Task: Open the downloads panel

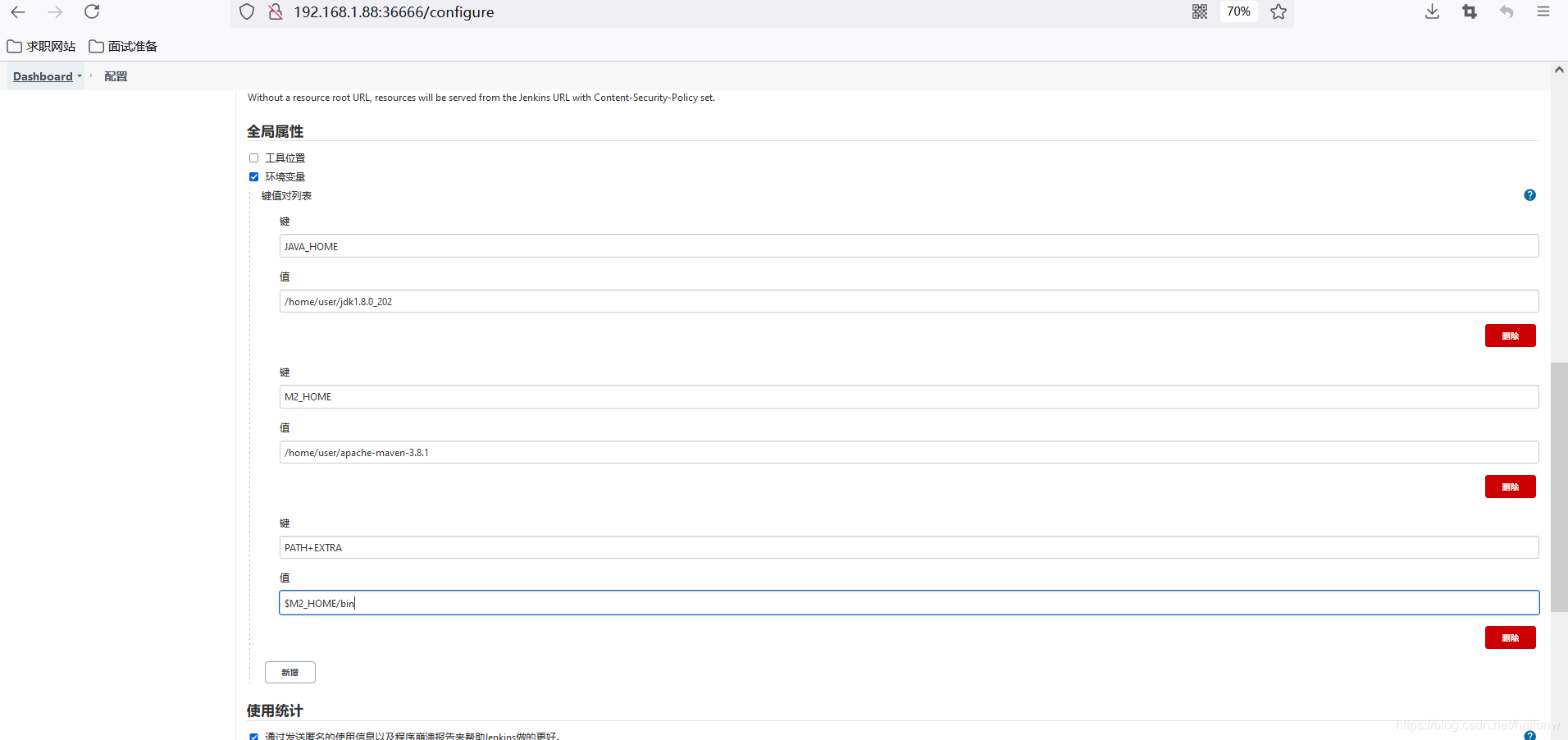Action: pos(1432,11)
